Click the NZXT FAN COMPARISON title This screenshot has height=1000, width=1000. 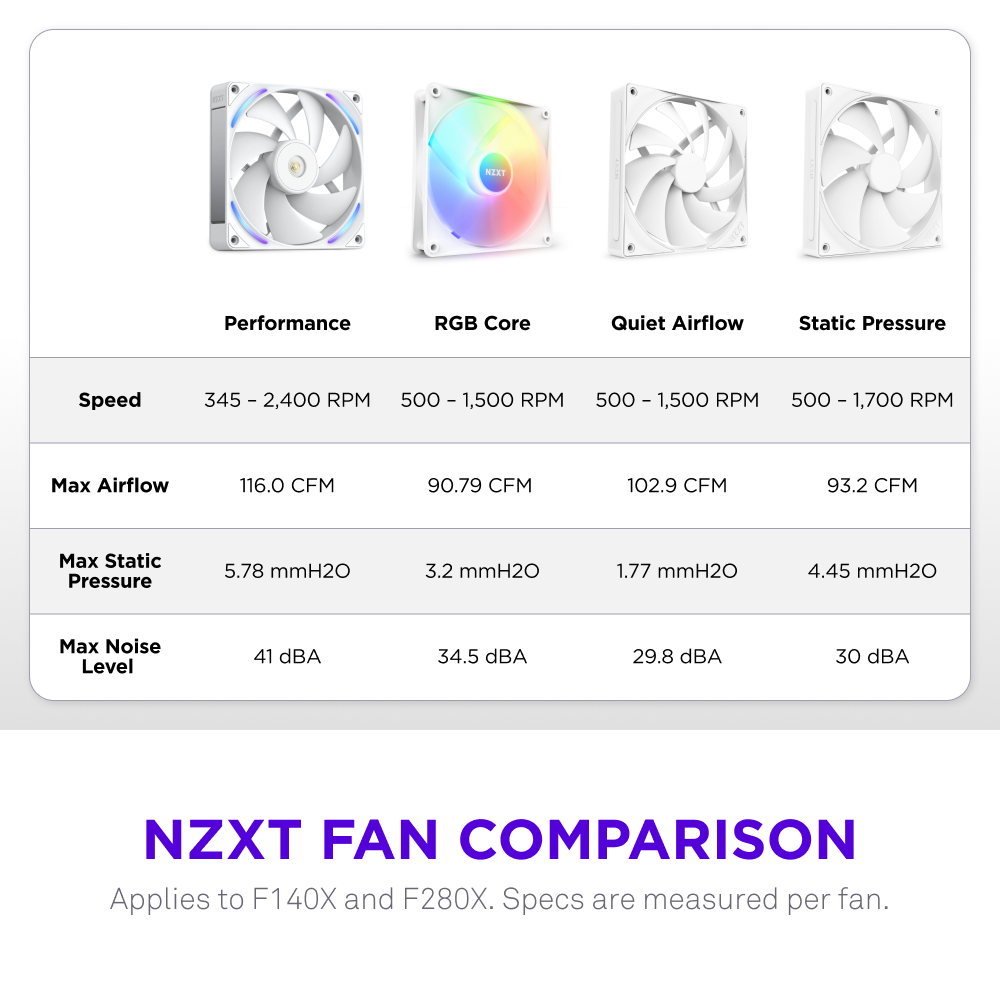(500, 838)
